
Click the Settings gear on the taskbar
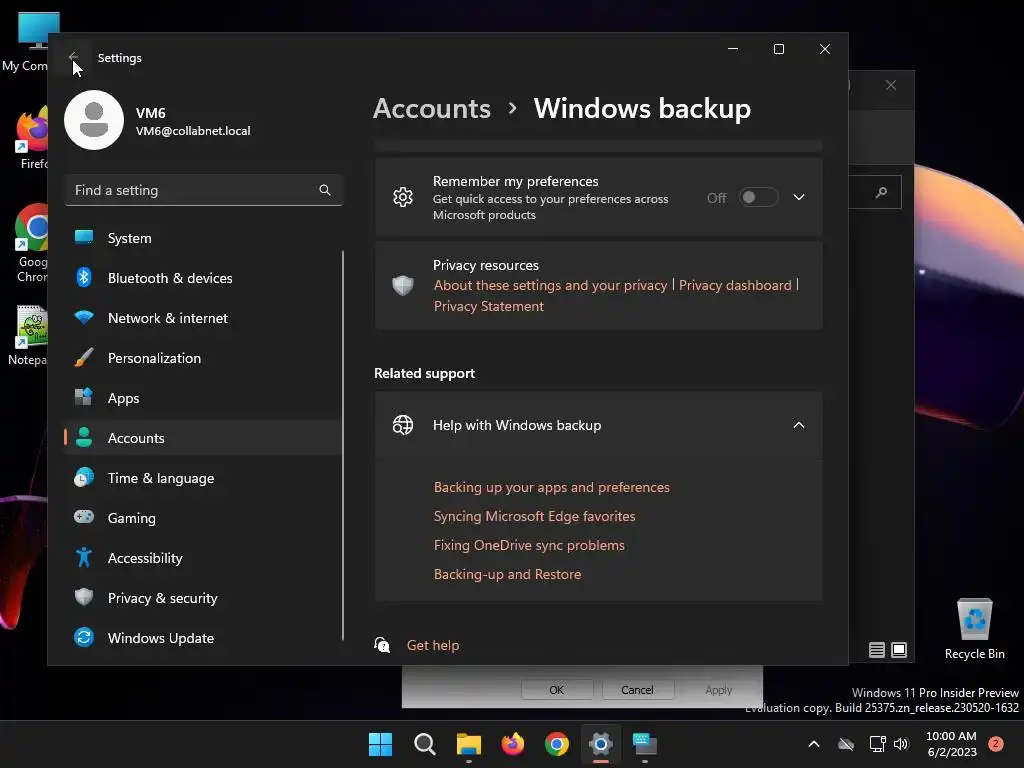601,744
